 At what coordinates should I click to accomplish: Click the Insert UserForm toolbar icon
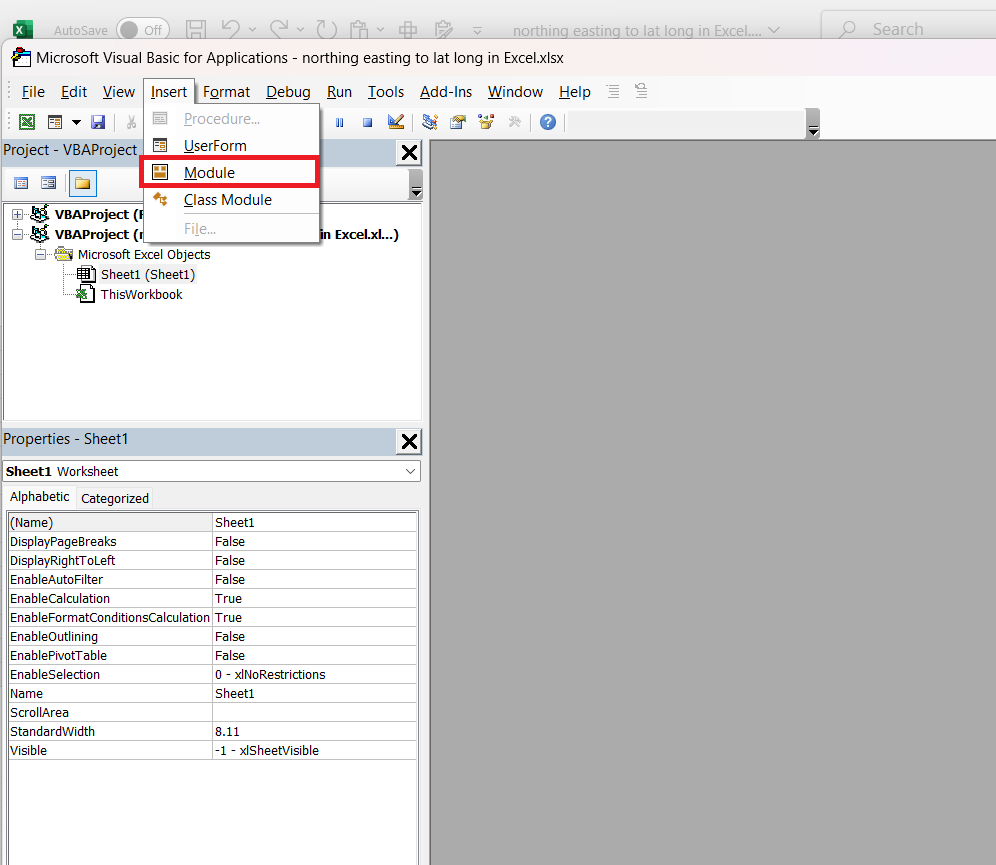tap(55, 122)
